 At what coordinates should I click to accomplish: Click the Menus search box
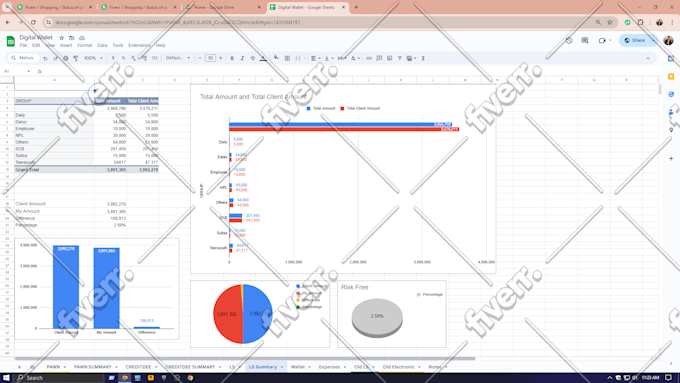click(x=23, y=58)
